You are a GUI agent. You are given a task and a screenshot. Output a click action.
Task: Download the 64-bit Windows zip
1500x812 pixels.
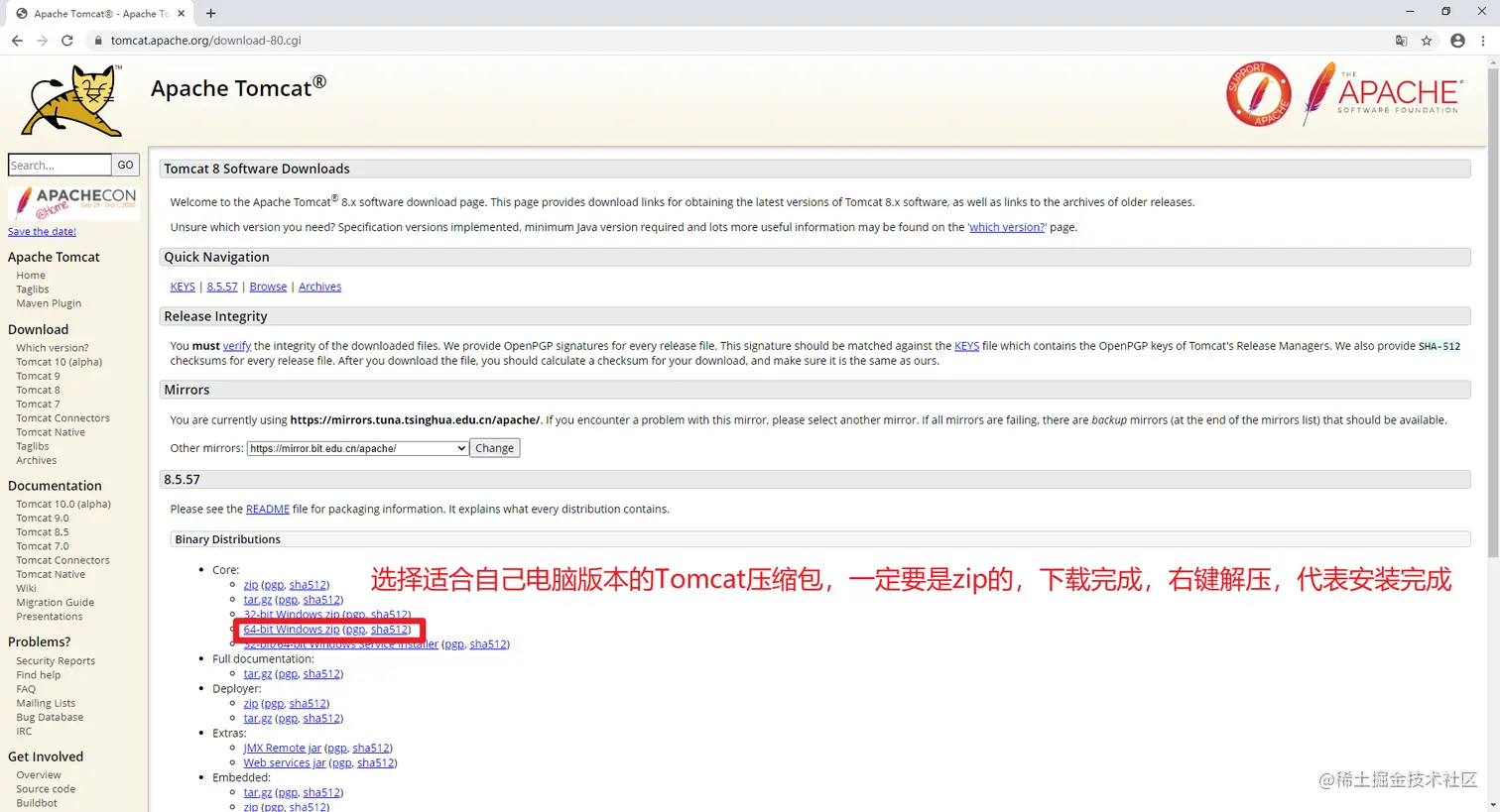292,630
